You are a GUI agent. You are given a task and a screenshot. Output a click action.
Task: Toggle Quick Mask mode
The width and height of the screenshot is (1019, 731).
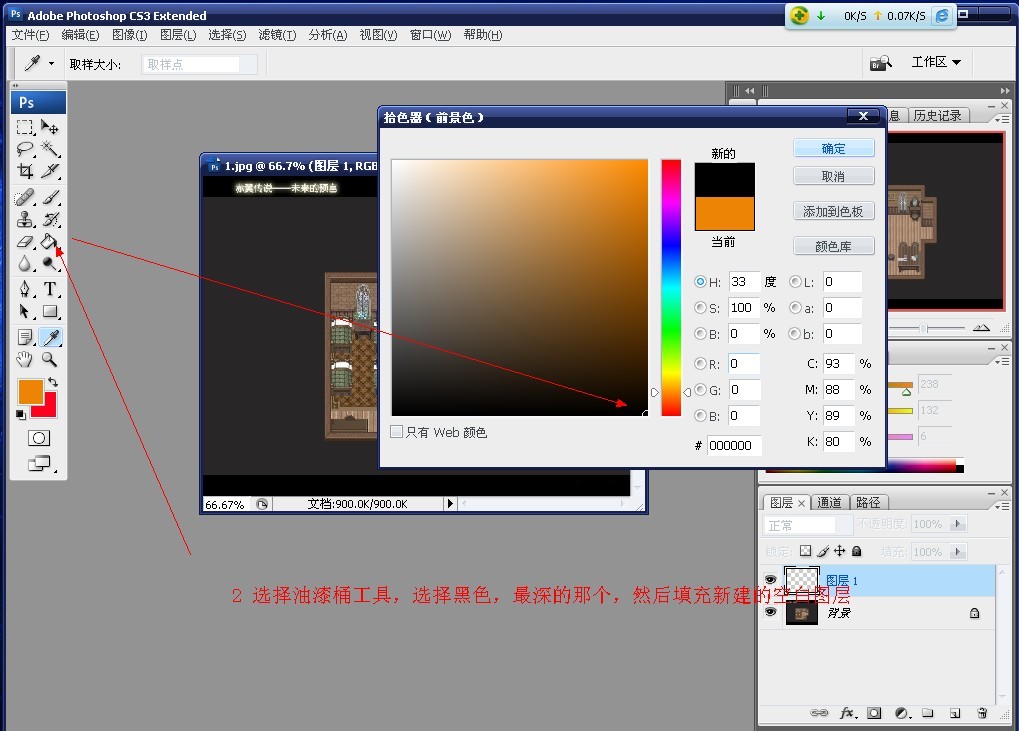[39, 438]
